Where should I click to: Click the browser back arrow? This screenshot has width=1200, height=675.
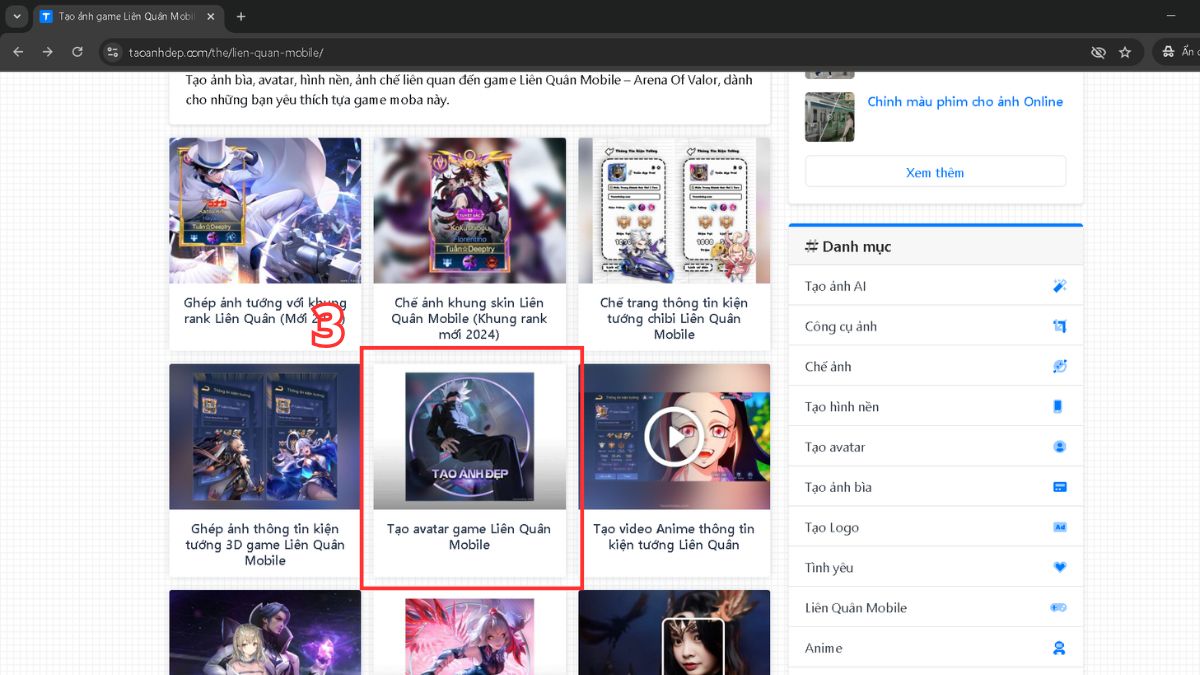(x=18, y=52)
